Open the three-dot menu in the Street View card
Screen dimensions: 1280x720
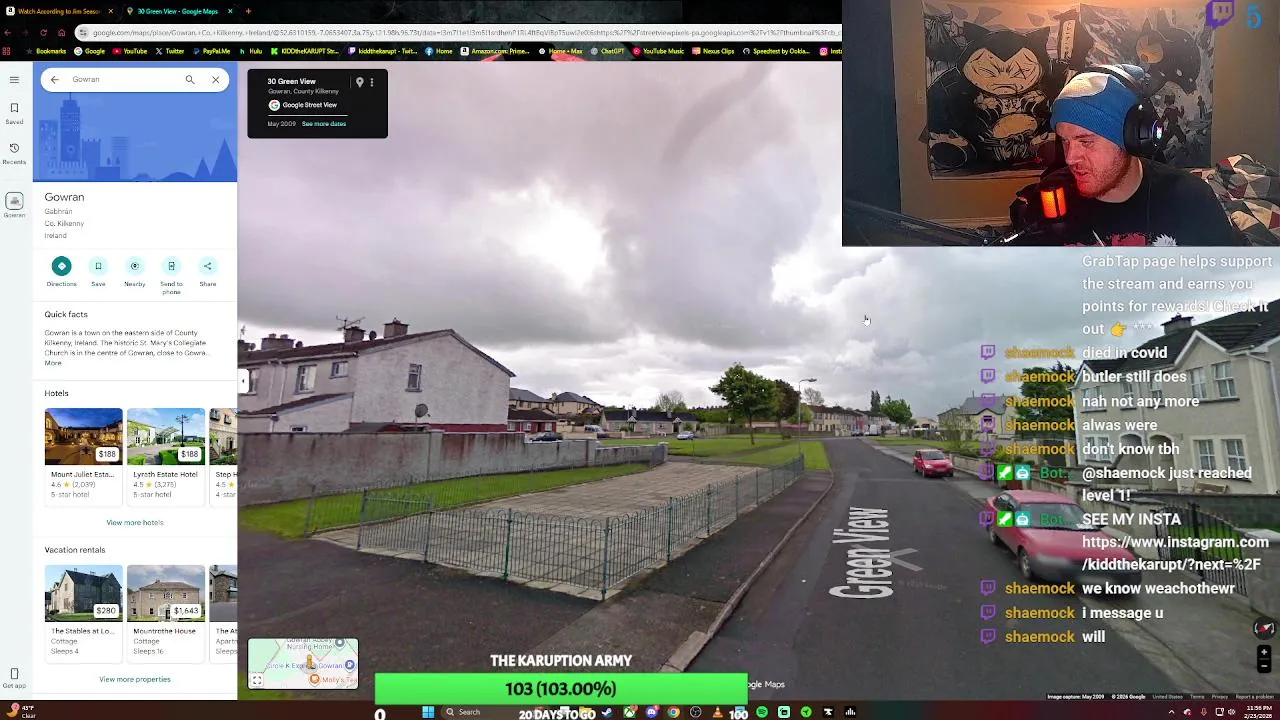(x=371, y=82)
